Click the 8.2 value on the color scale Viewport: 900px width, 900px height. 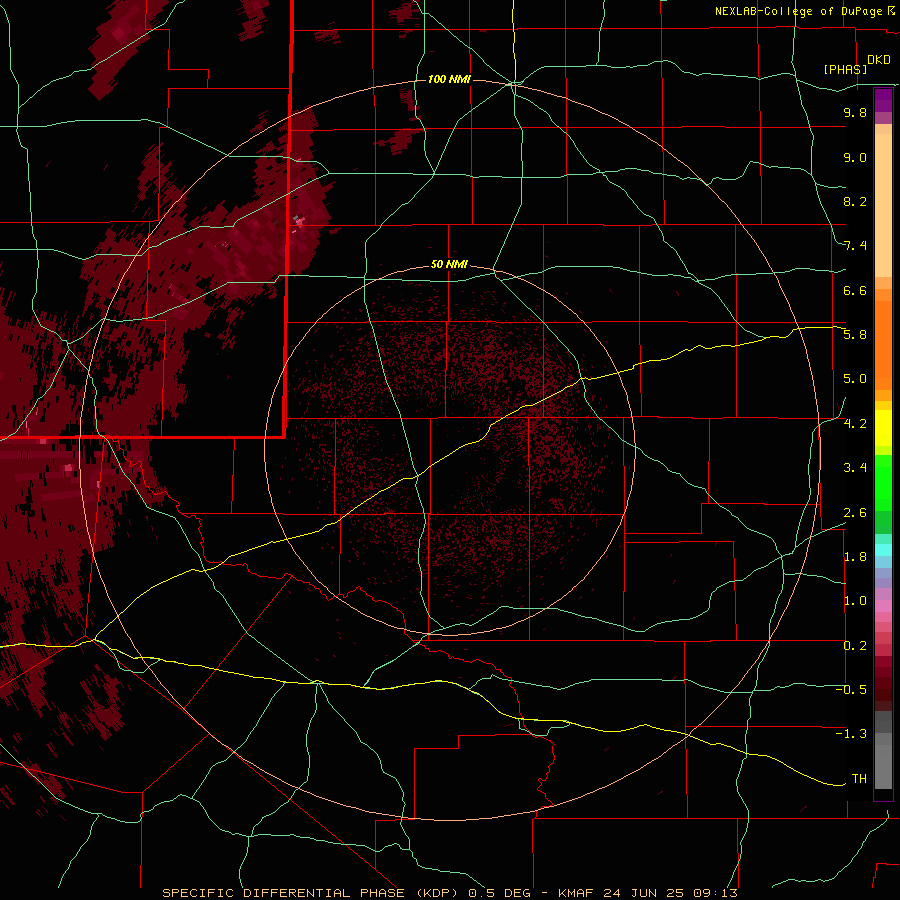click(x=855, y=201)
